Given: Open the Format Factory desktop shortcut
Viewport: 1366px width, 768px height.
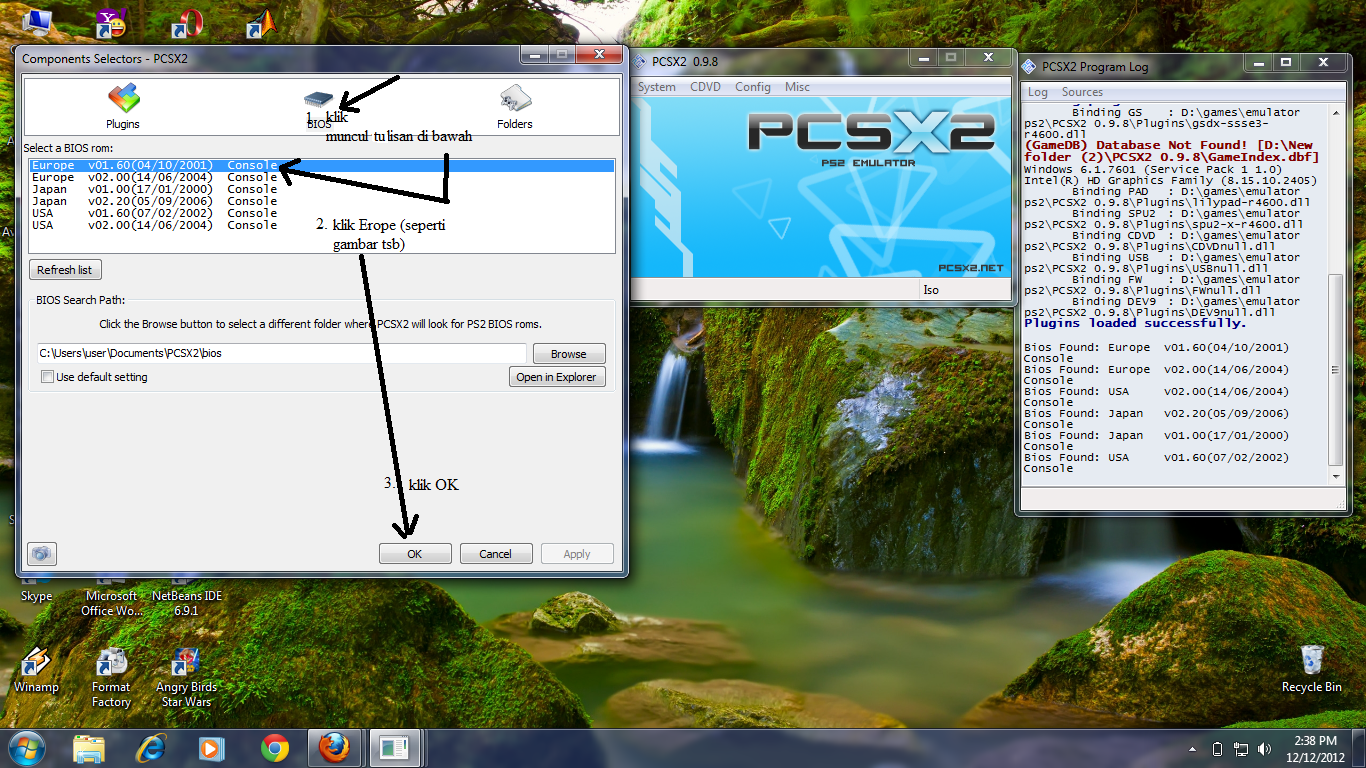Looking at the screenshot, I should click(x=111, y=677).
